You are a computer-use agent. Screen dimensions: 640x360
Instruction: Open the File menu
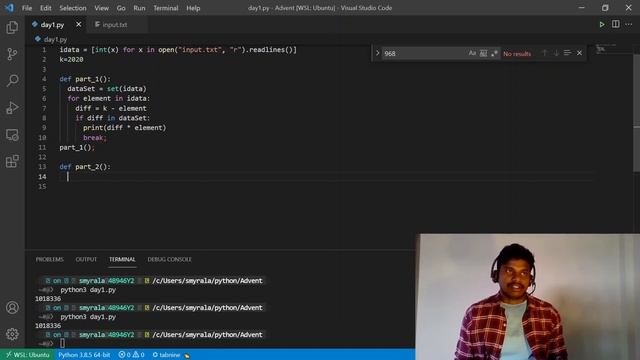click(x=27, y=8)
